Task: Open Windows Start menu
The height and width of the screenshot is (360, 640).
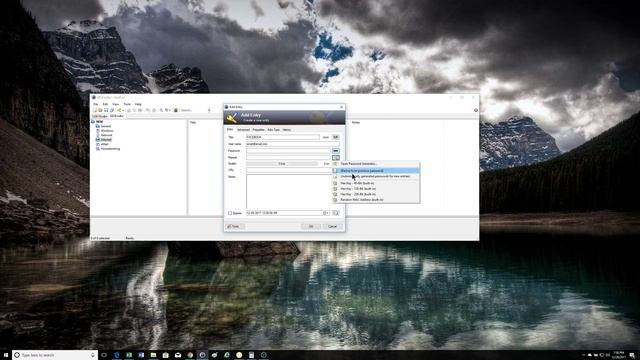Action: tap(6, 355)
